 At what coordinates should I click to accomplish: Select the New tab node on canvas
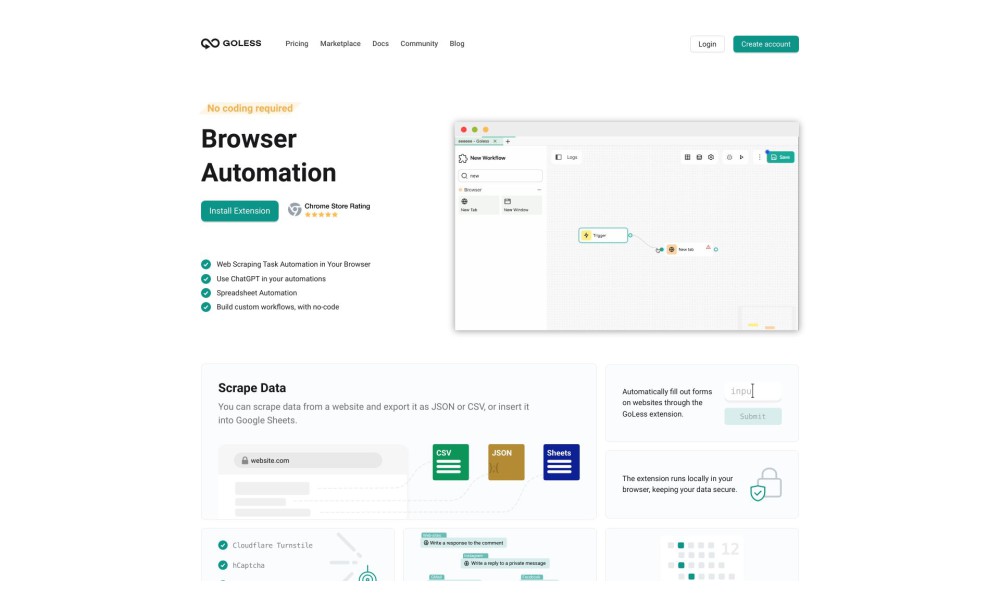point(688,249)
